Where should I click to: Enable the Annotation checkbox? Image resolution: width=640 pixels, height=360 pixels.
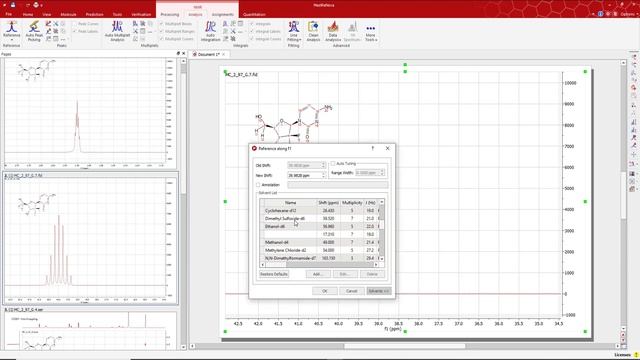[258, 185]
